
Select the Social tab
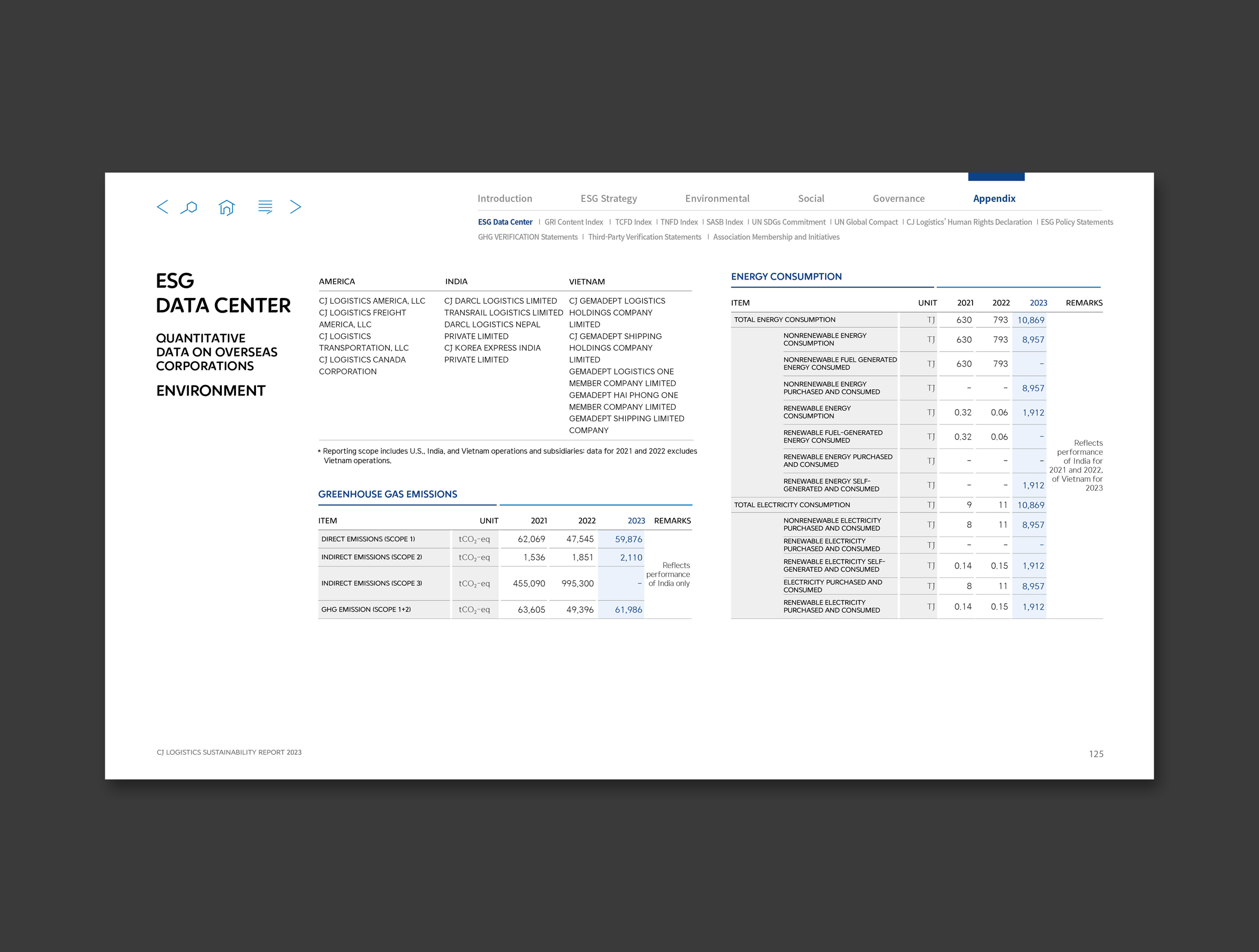811,199
